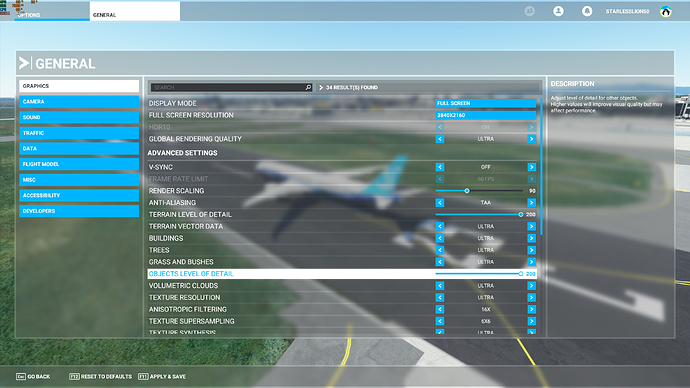
Task: Click Anti-Aliasing right arrow
Action: tap(532, 203)
